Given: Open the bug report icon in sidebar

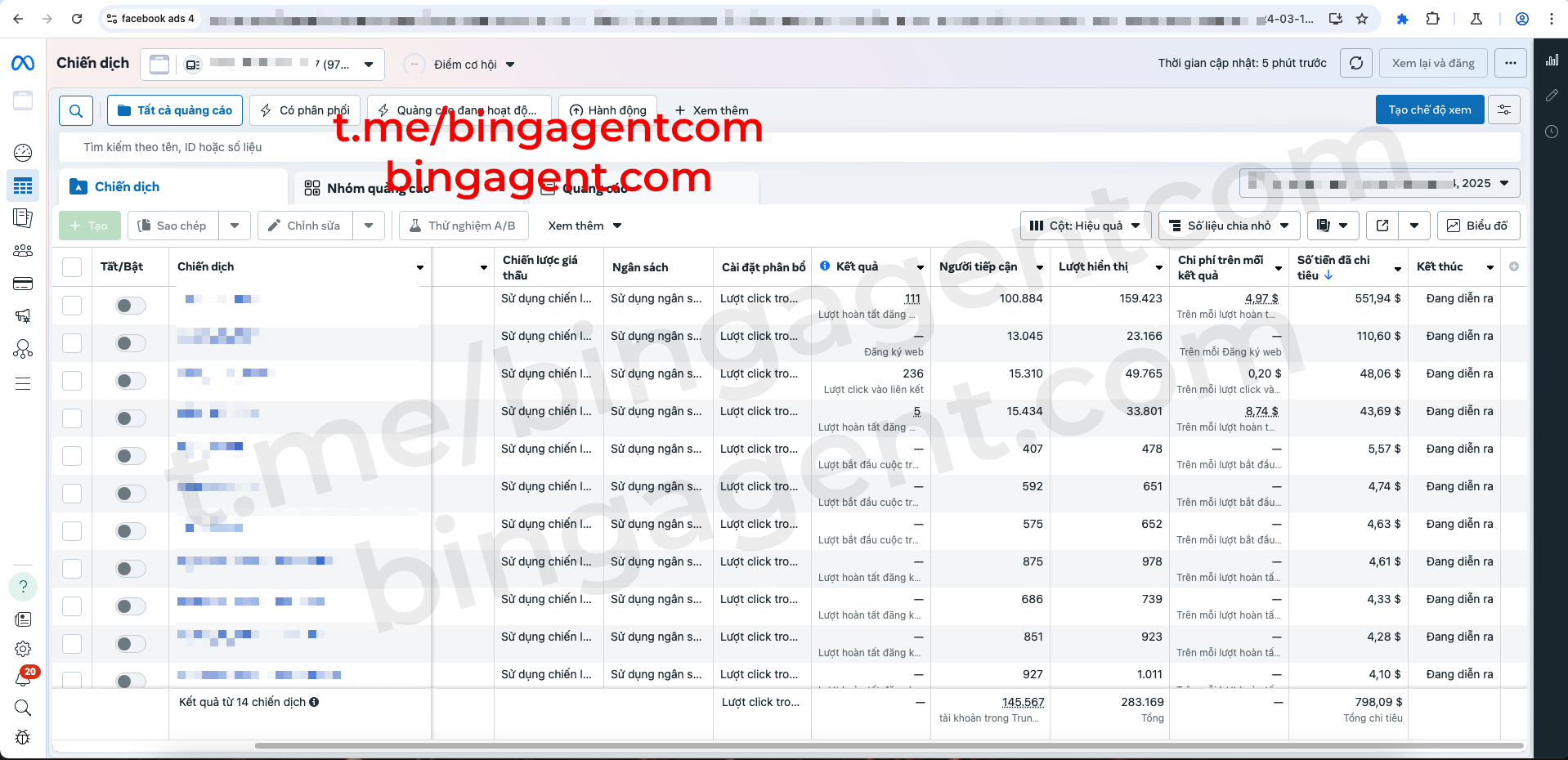Looking at the screenshot, I should (23, 737).
